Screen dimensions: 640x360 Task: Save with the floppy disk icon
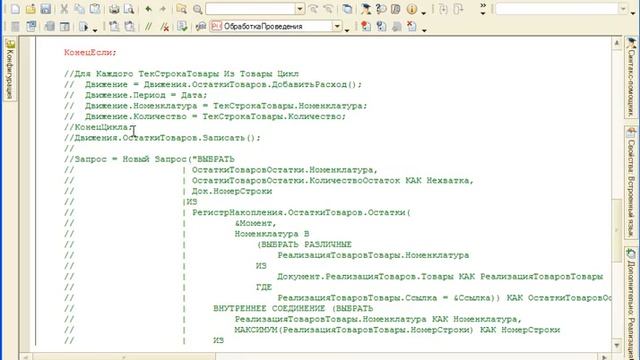click(x=46, y=9)
